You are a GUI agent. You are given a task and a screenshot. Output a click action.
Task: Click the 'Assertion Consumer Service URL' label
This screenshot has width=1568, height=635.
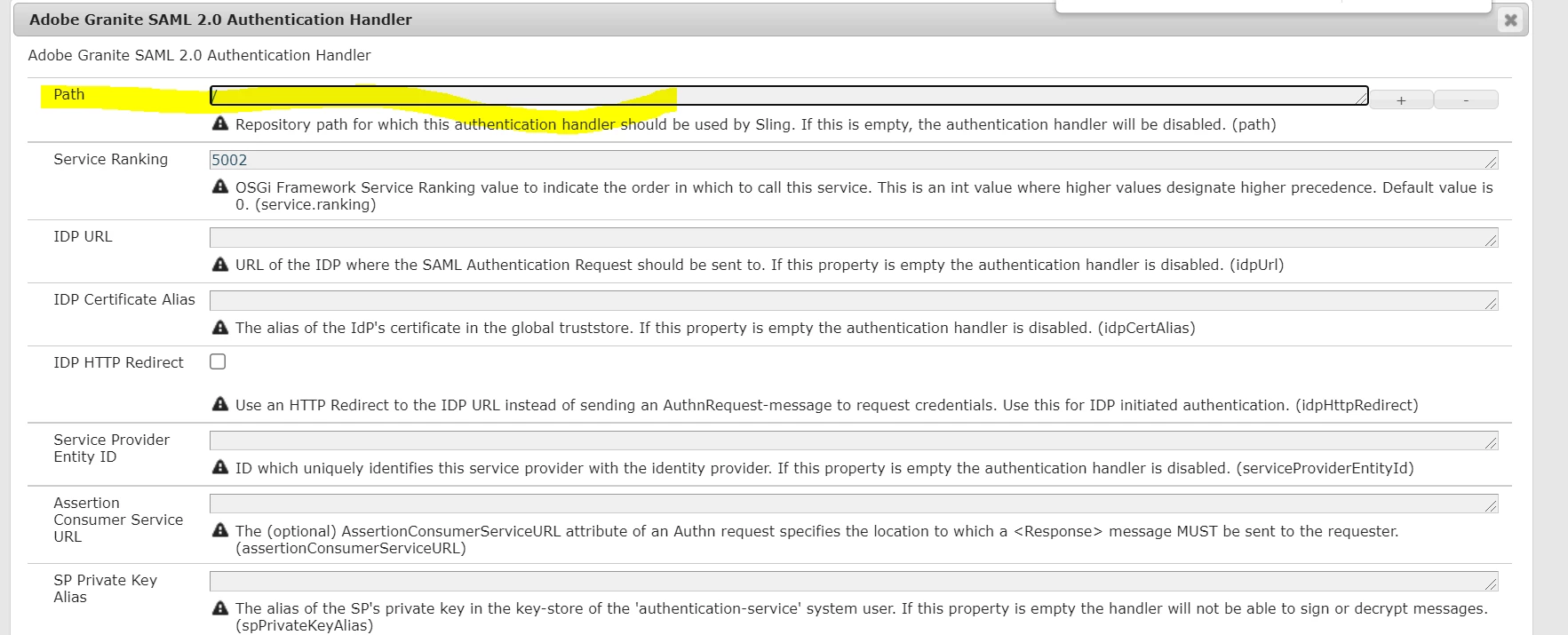pyautogui.click(x=118, y=520)
